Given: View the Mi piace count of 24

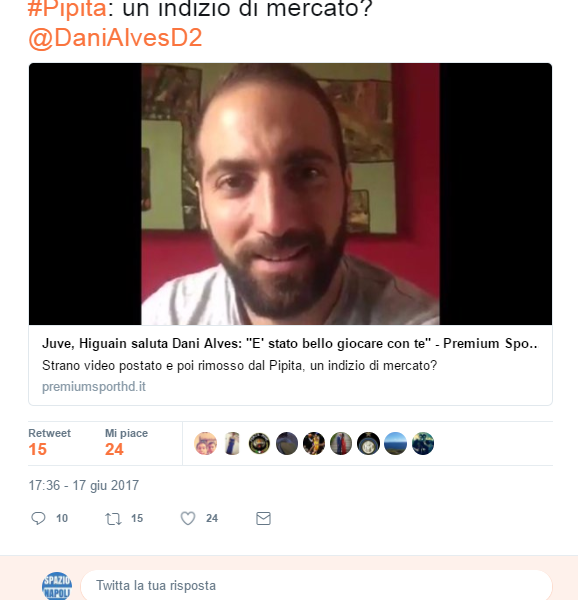Looking at the screenshot, I should pyautogui.click(x=114, y=449).
